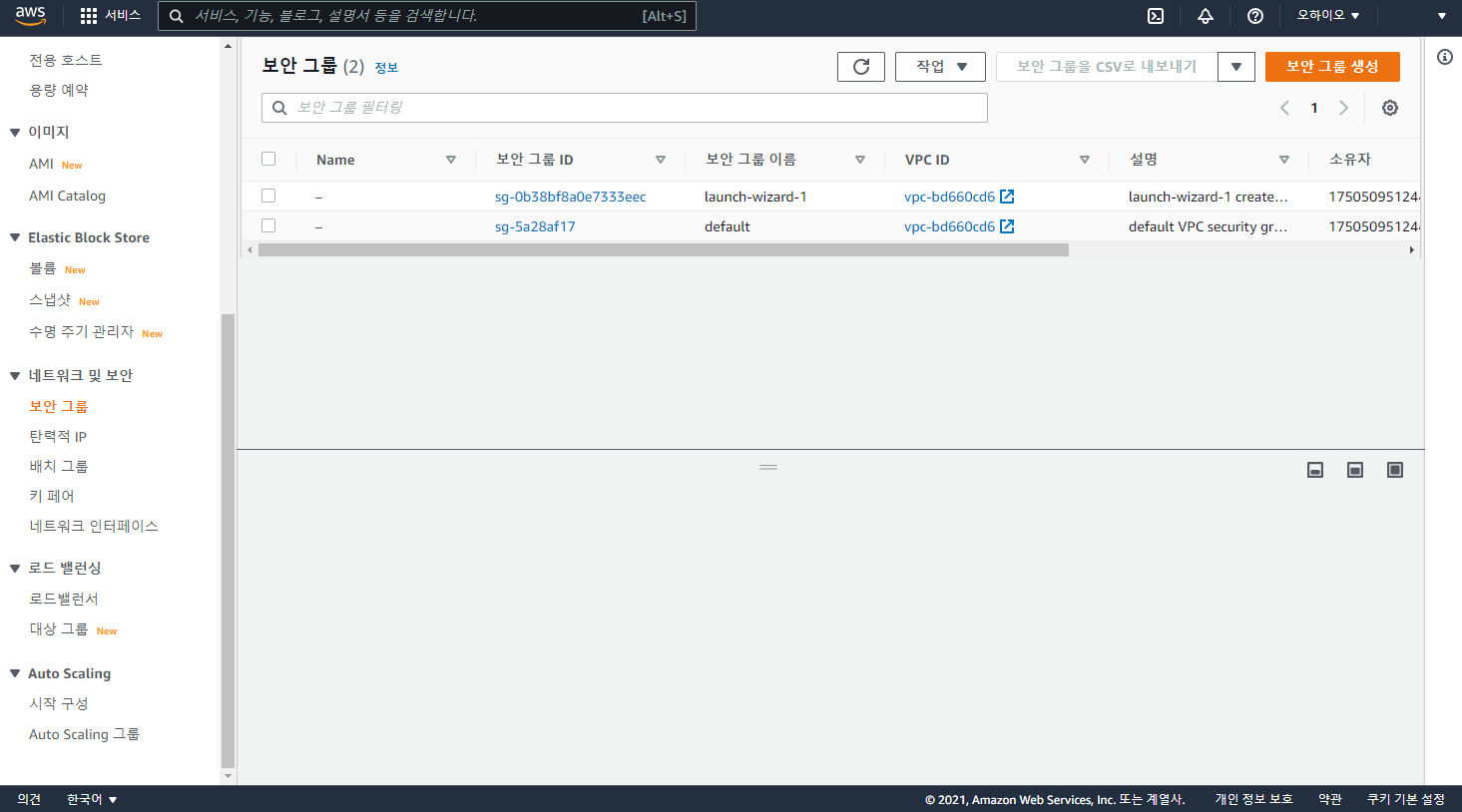Open 용량 예약 in sidebar
The height and width of the screenshot is (812, 1462).
[59, 90]
